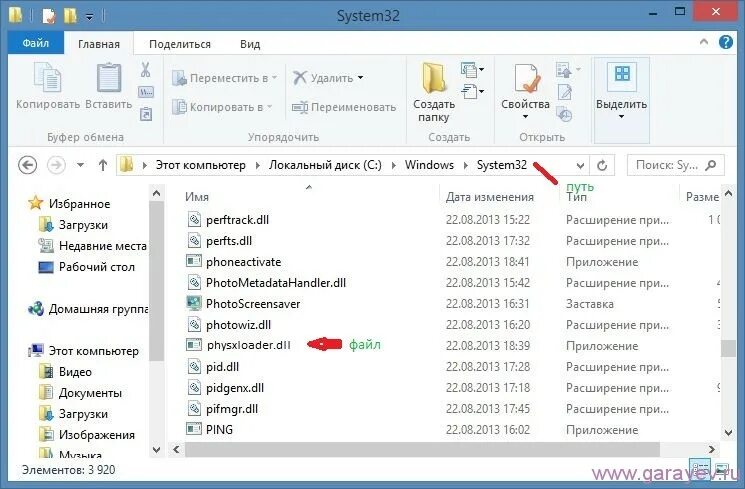Switch to the Главная tab
This screenshot has height=489, width=745.
click(99, 44)
